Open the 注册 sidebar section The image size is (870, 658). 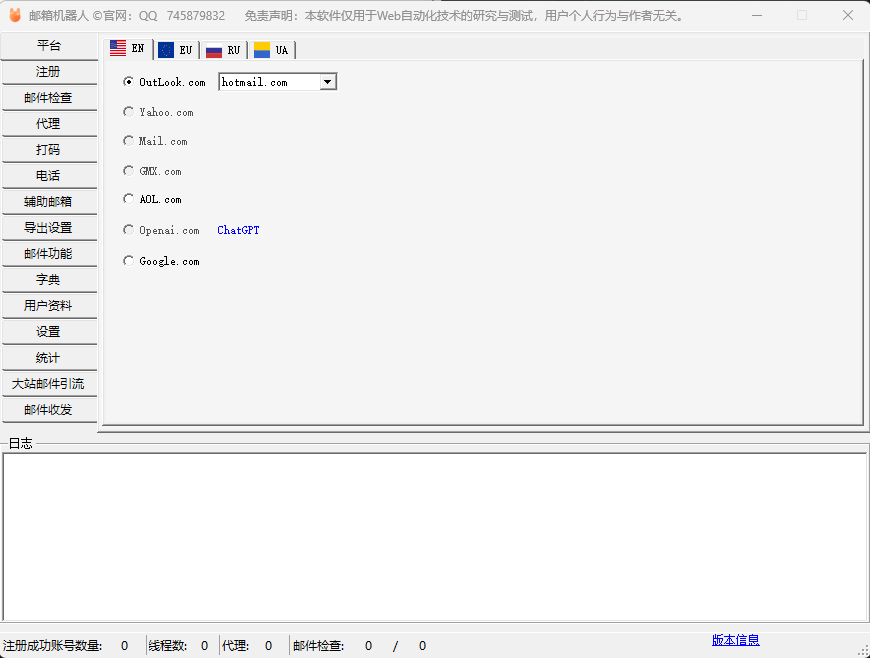(48, 72)
